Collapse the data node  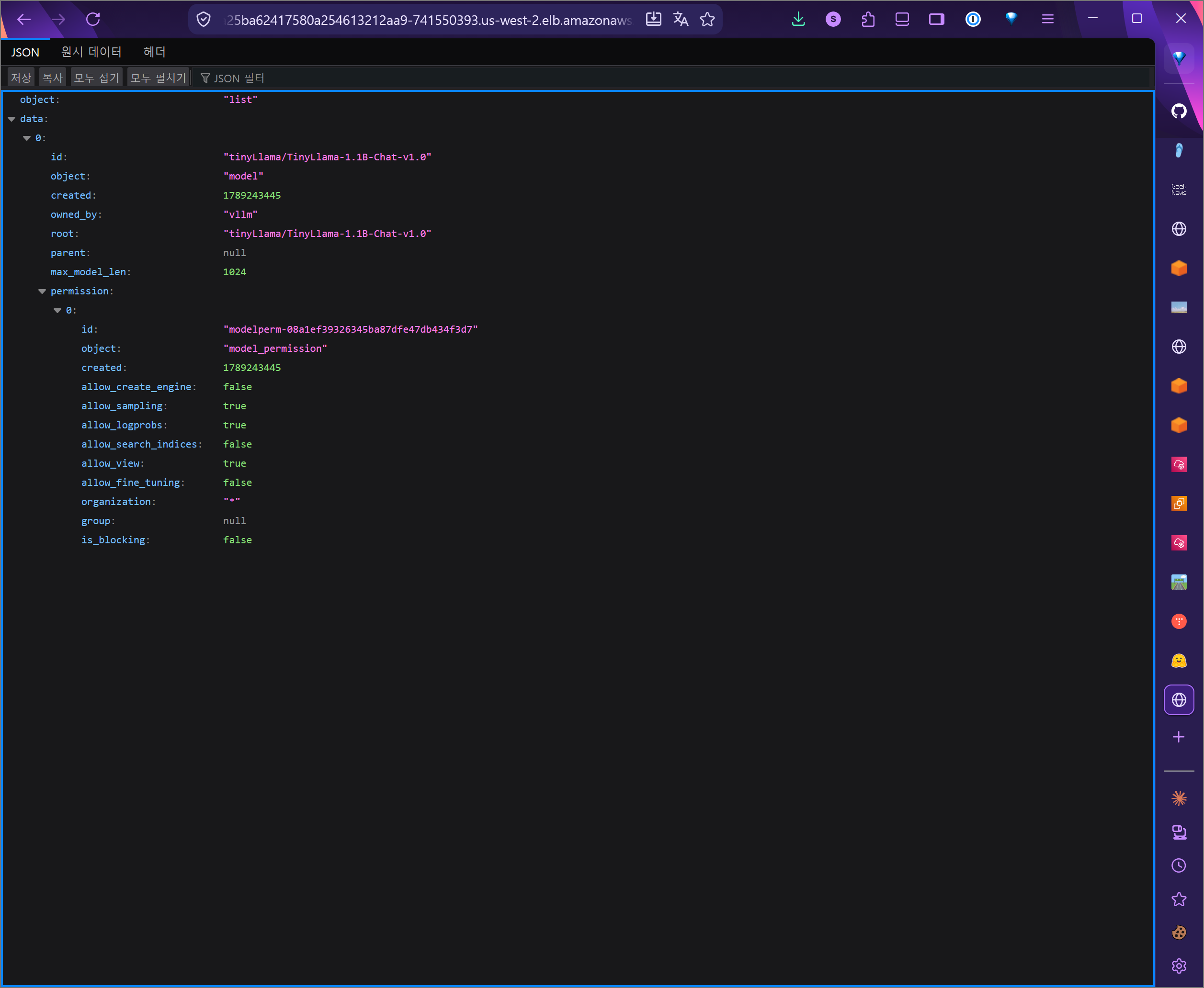(11, 119)
